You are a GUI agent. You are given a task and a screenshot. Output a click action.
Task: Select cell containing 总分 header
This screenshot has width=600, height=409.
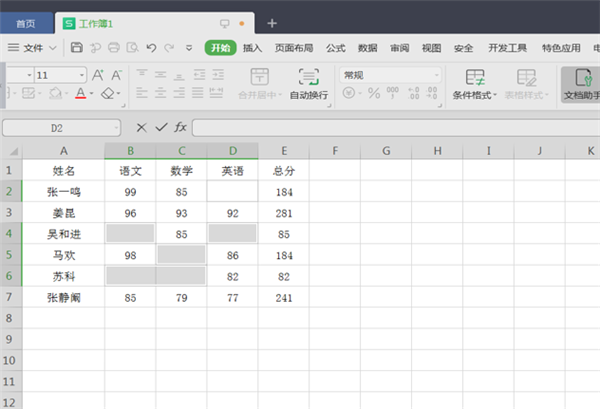pos(283,171)
